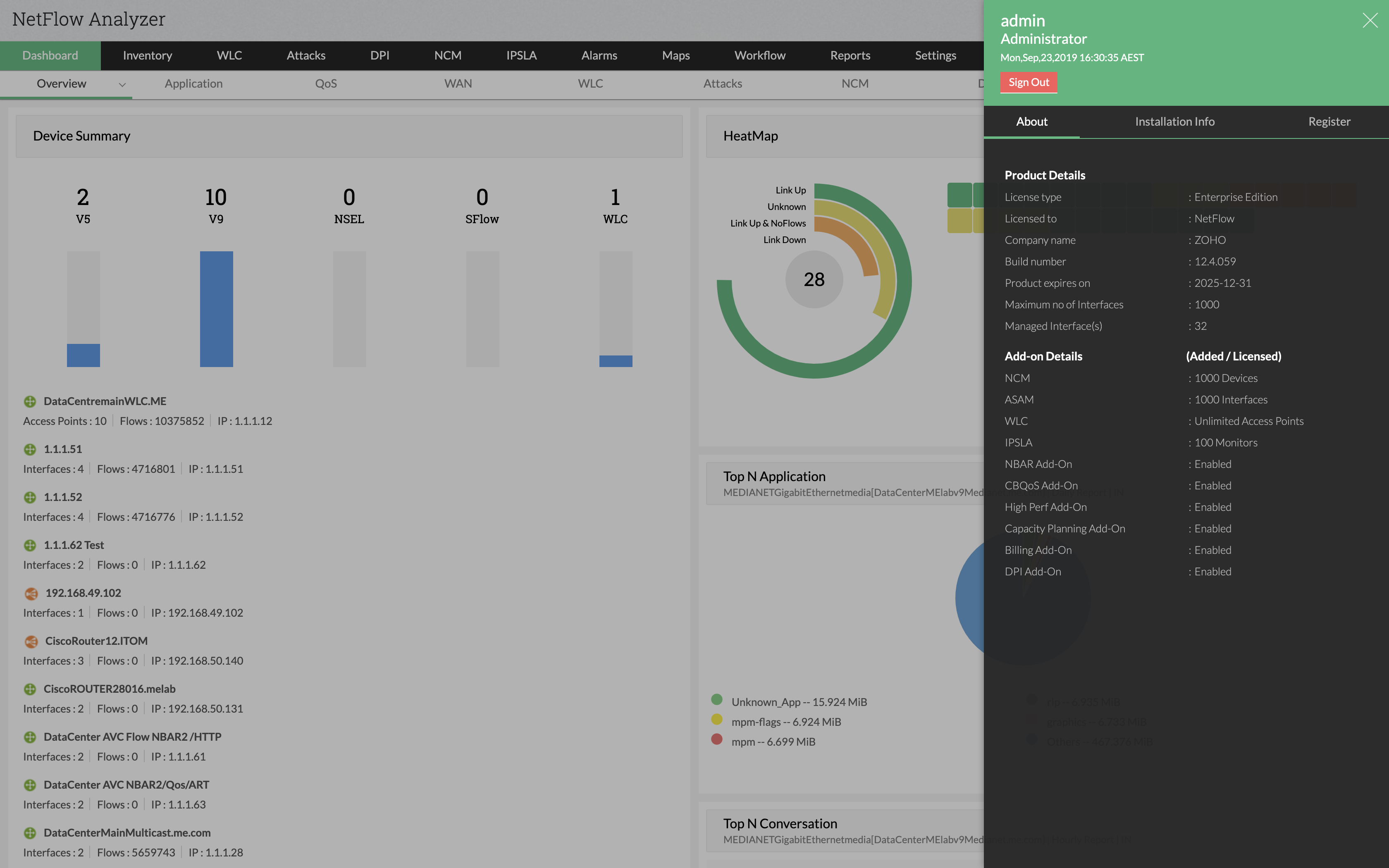Switch to the Installation Info tab

click(1174, 122)
